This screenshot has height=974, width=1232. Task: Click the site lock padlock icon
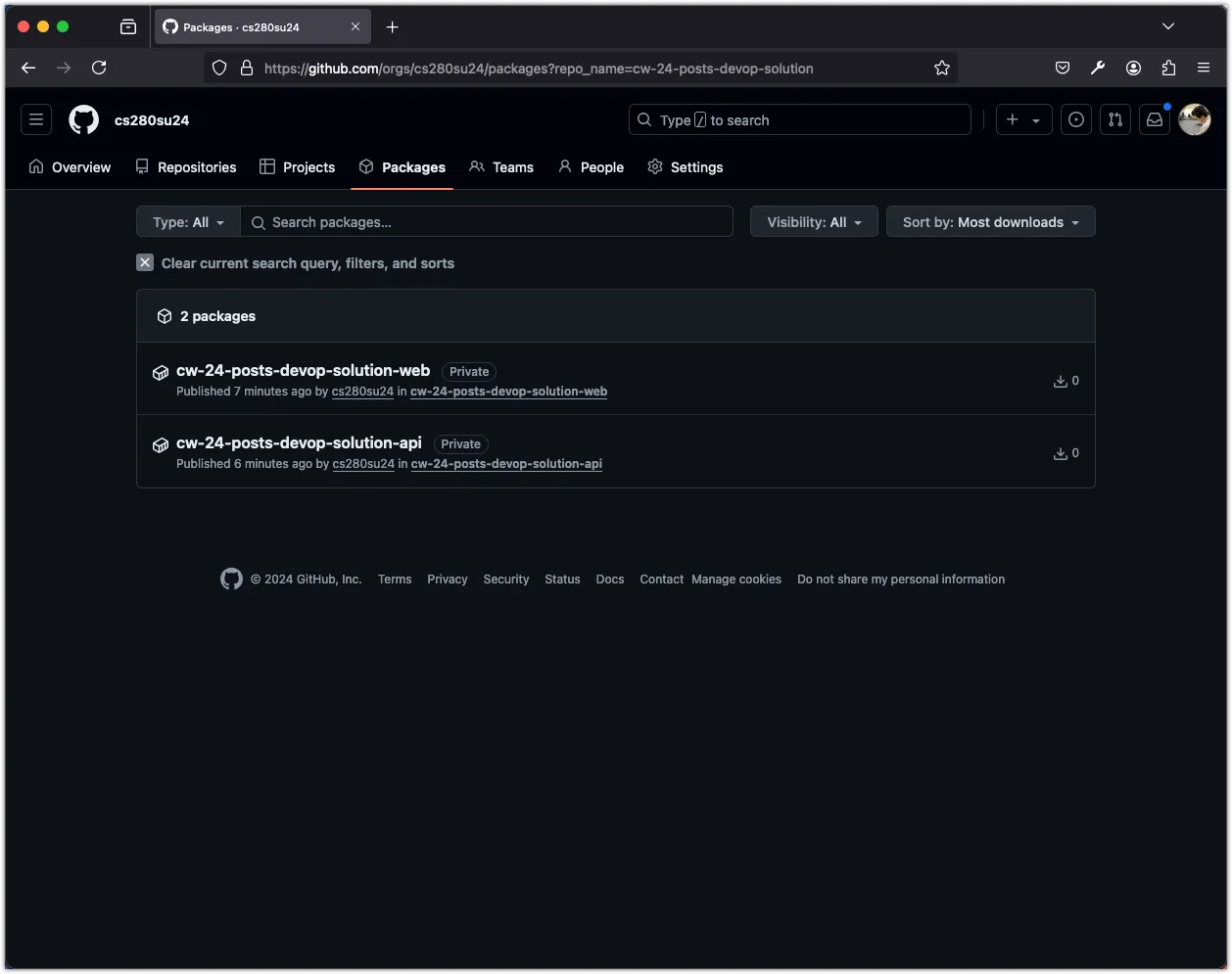[247, 68]
